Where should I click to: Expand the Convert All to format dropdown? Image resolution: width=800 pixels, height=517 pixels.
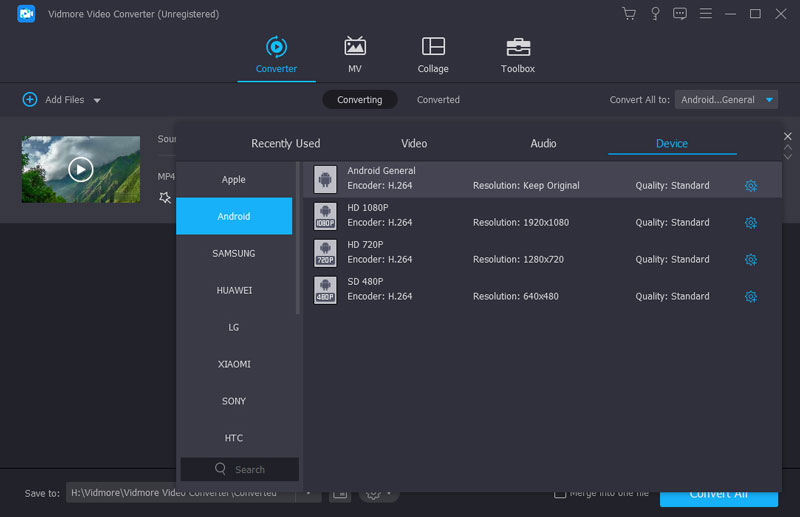coord(768,100)
